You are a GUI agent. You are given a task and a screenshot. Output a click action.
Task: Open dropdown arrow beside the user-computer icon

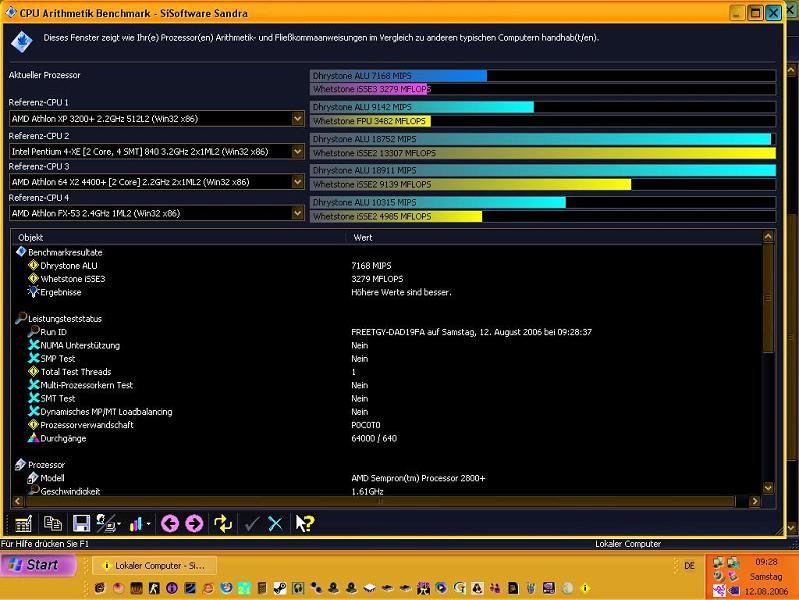119,524
